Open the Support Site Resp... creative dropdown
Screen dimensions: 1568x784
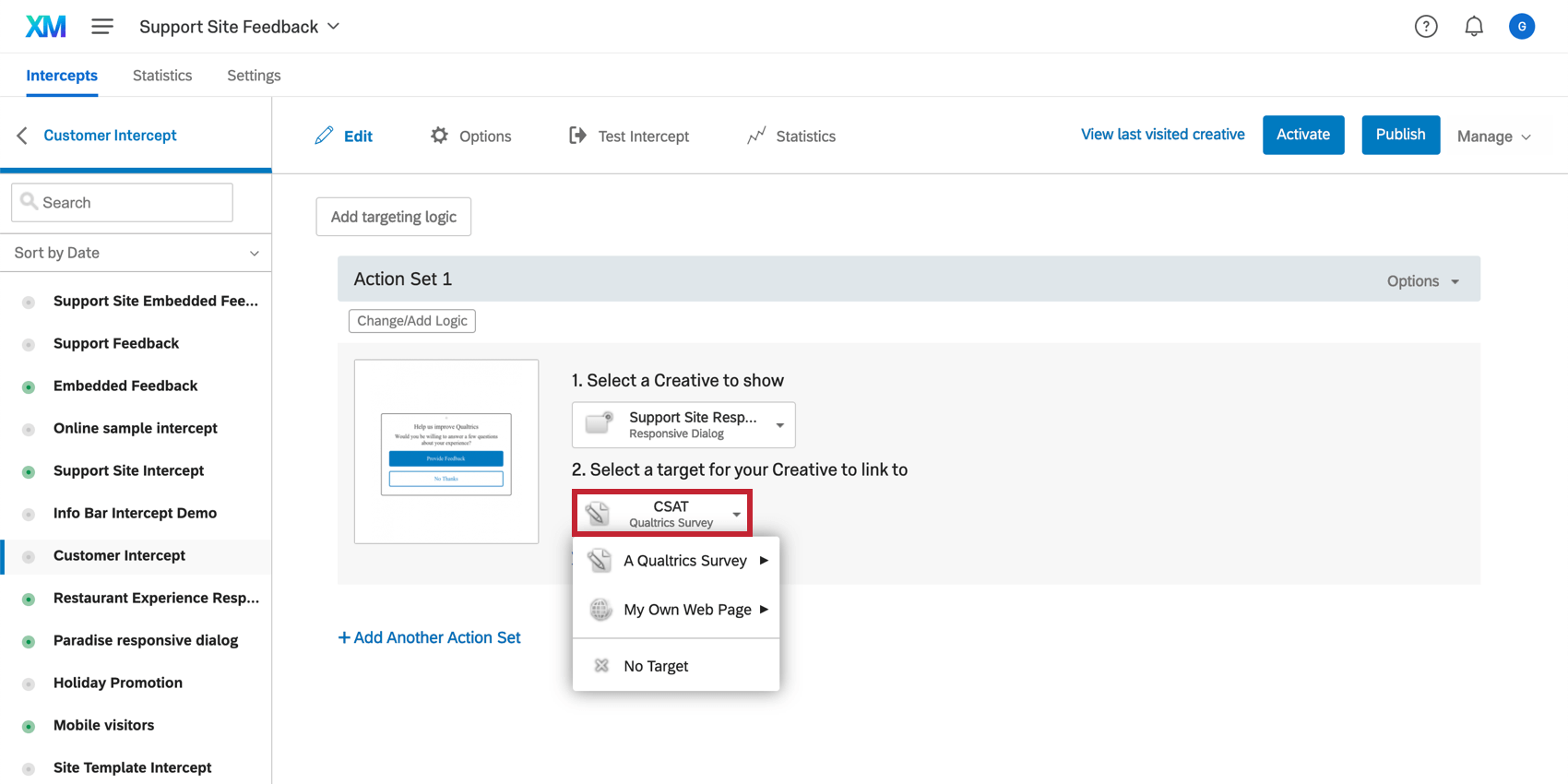[x=683, y=424]
